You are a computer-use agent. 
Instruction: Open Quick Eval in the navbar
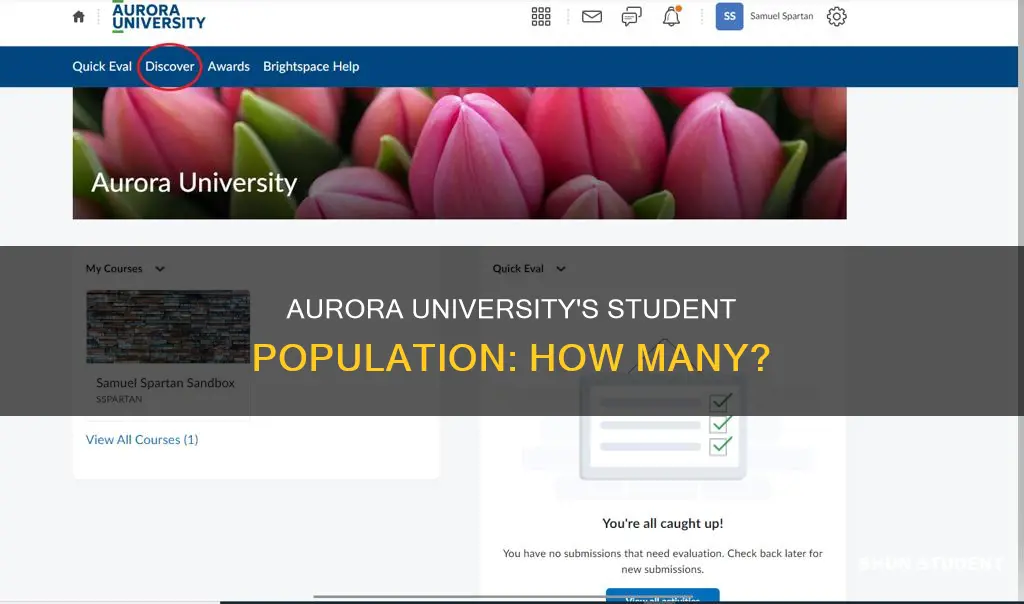pos(102,67)
